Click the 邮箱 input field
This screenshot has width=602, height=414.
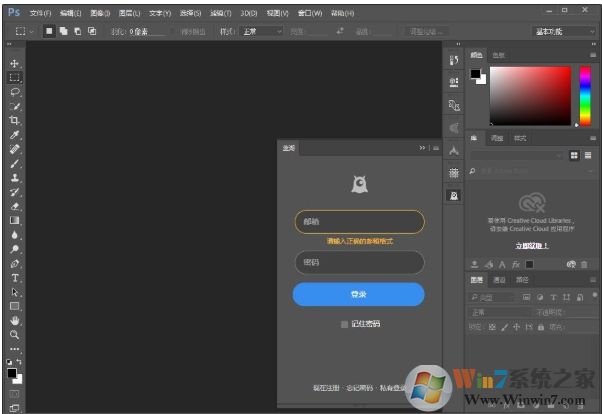(x=358, y=221)
